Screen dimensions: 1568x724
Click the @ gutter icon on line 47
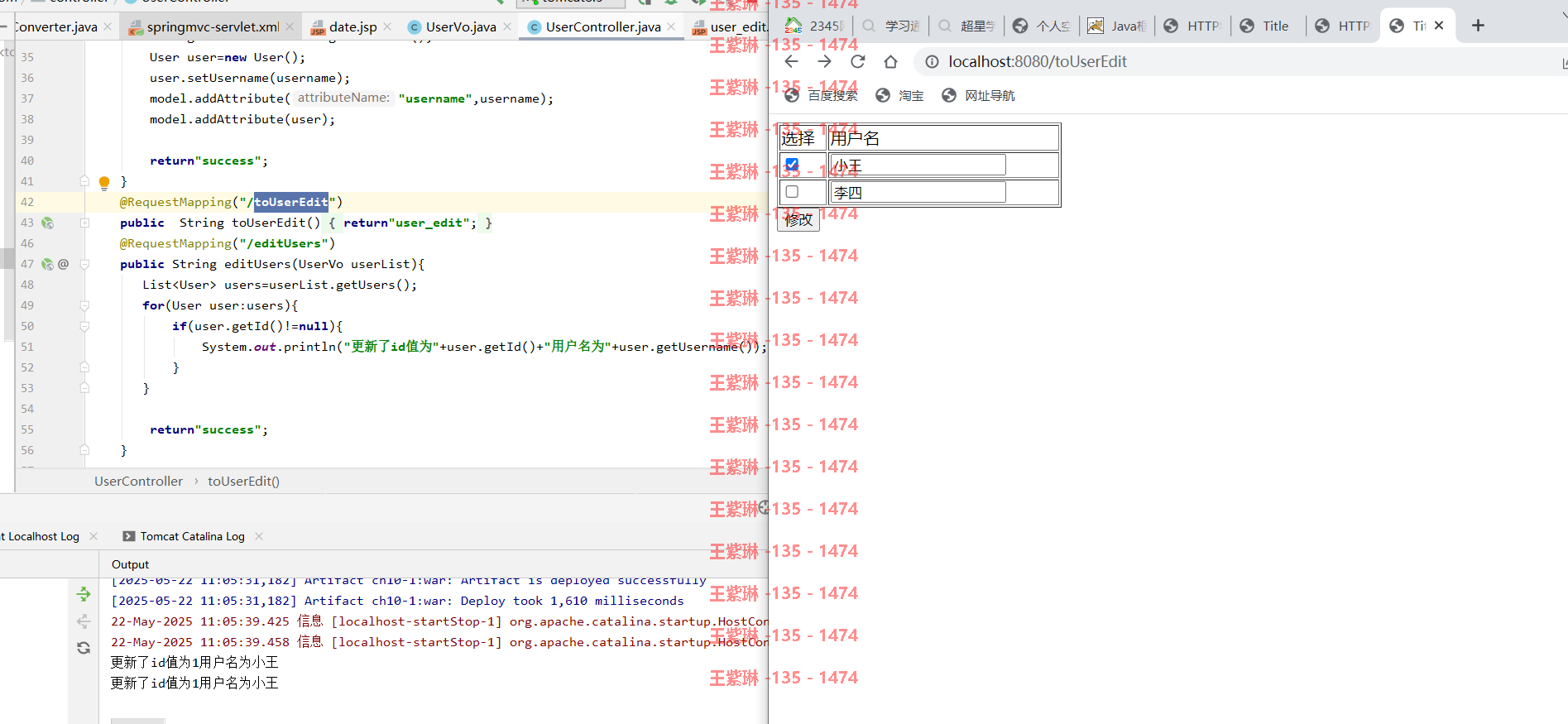(x=63, y=264)
